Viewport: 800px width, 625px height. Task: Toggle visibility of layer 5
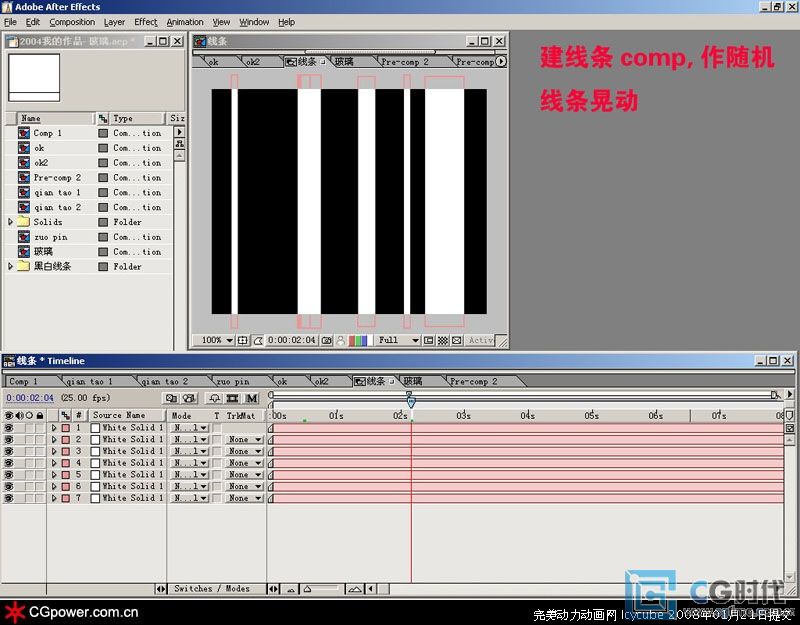[x=9, y=474]
